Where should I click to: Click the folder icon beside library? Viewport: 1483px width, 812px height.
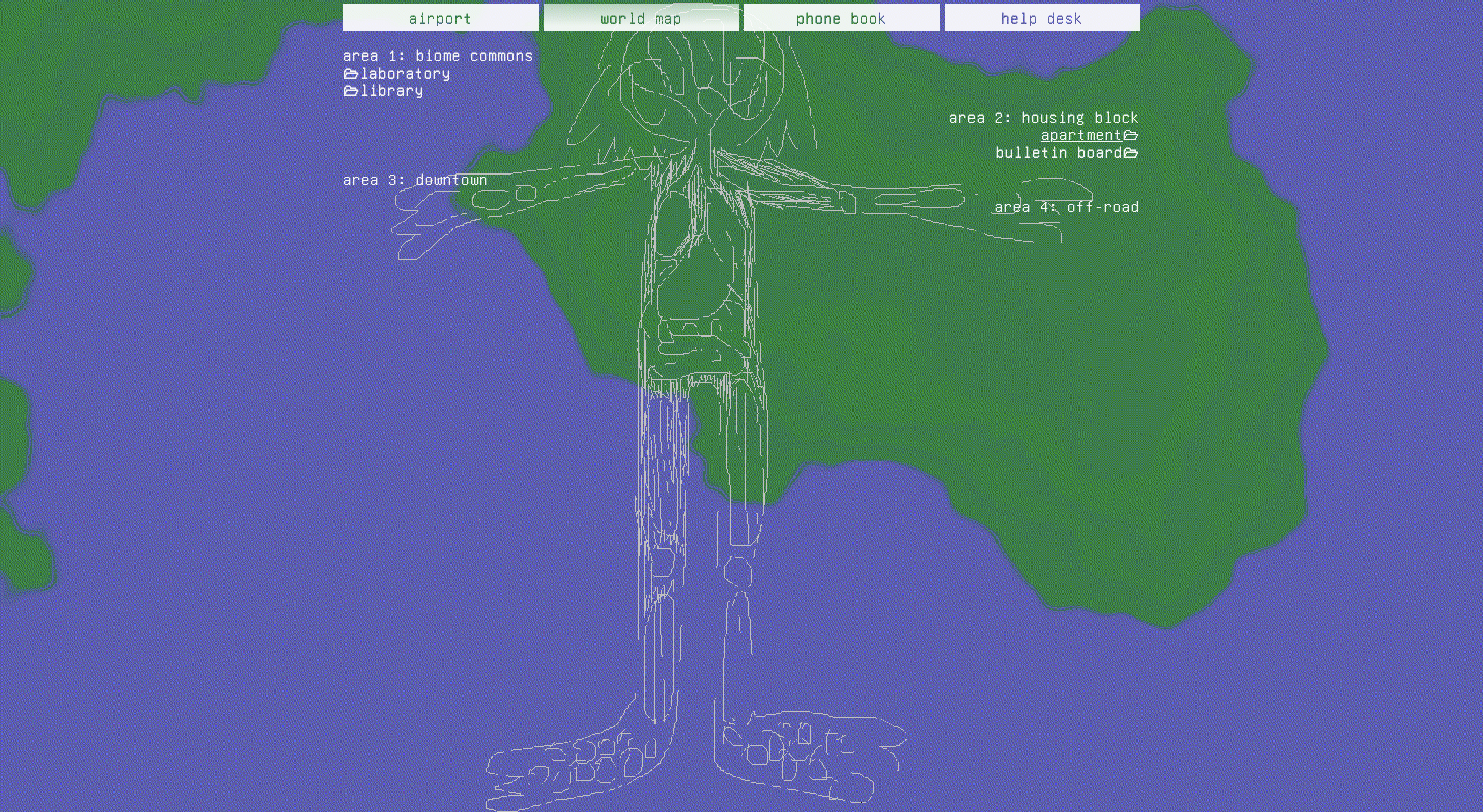coord(351,91)
